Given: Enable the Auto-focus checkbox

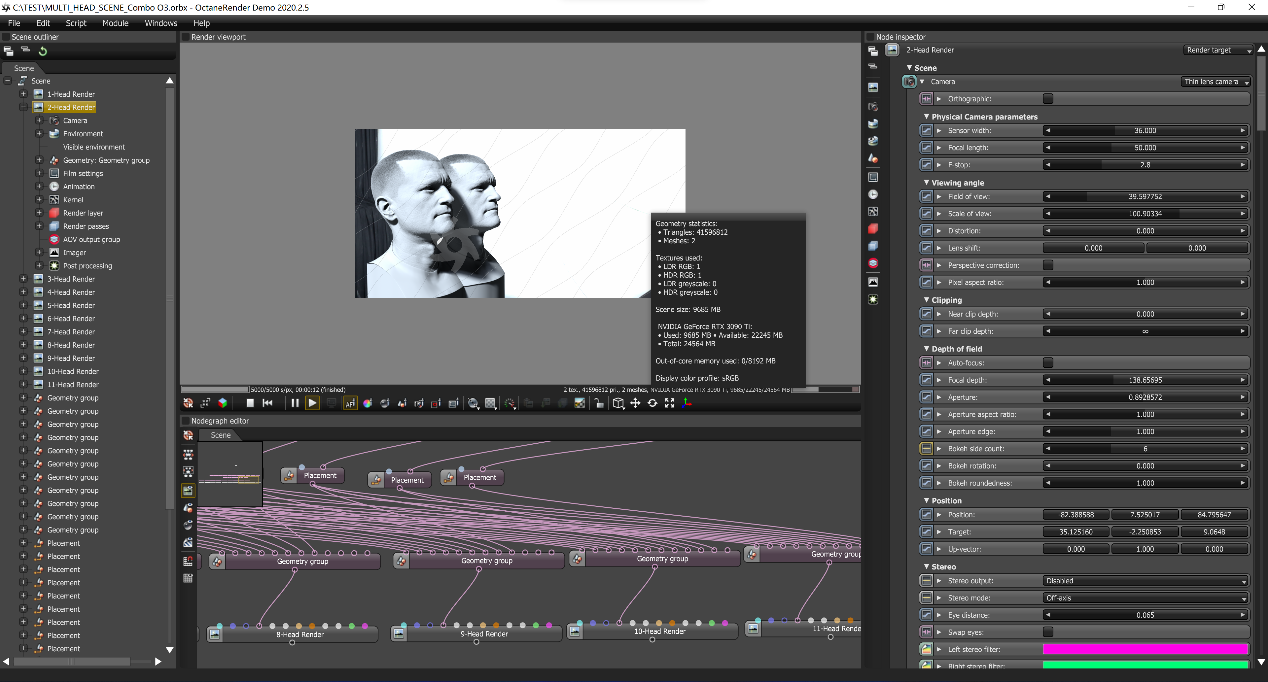Looking at the screenshot, I should point(1048,363).
